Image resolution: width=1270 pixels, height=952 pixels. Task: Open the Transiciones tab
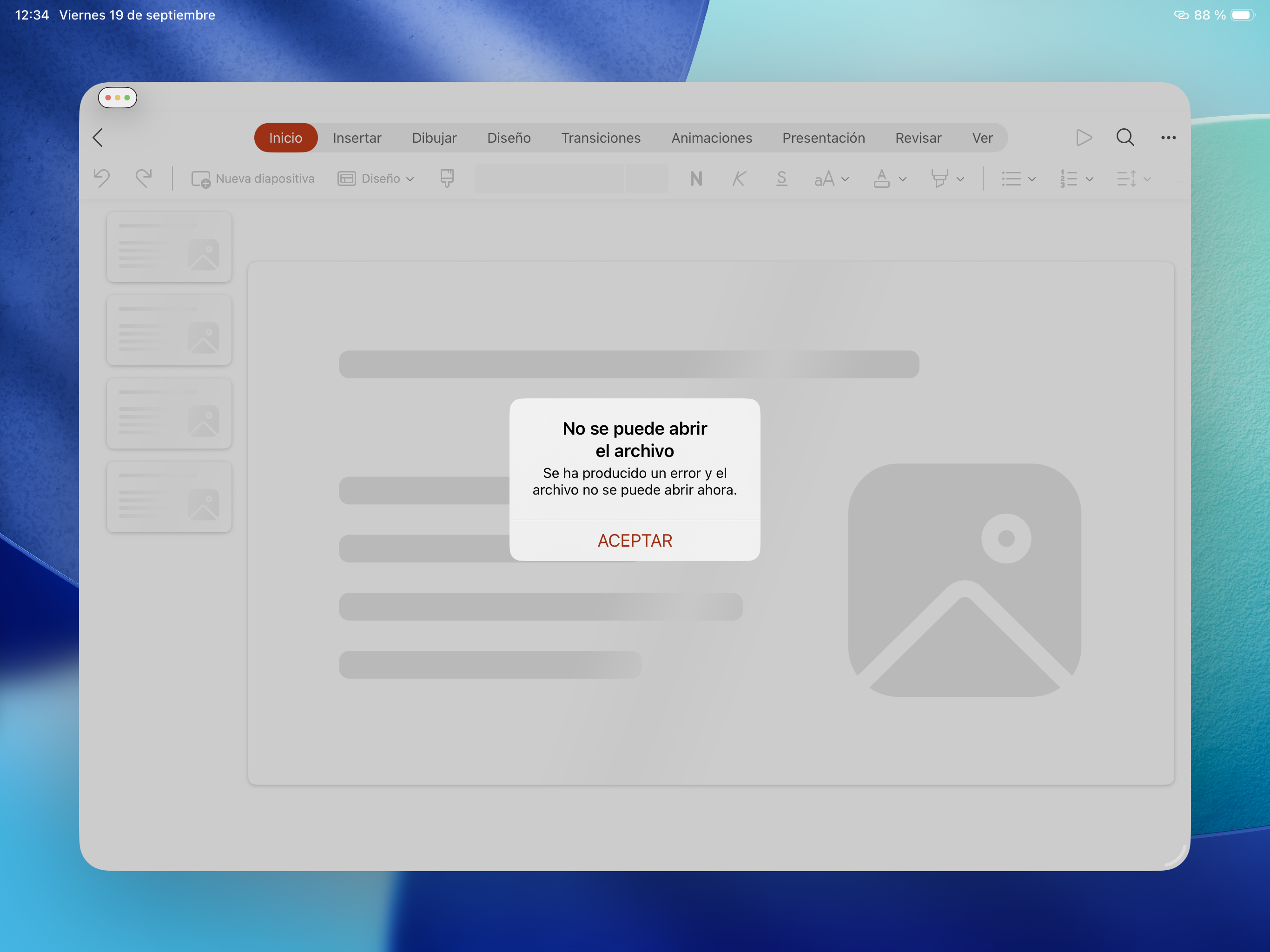pyautogui.click(x=601, y=138)
